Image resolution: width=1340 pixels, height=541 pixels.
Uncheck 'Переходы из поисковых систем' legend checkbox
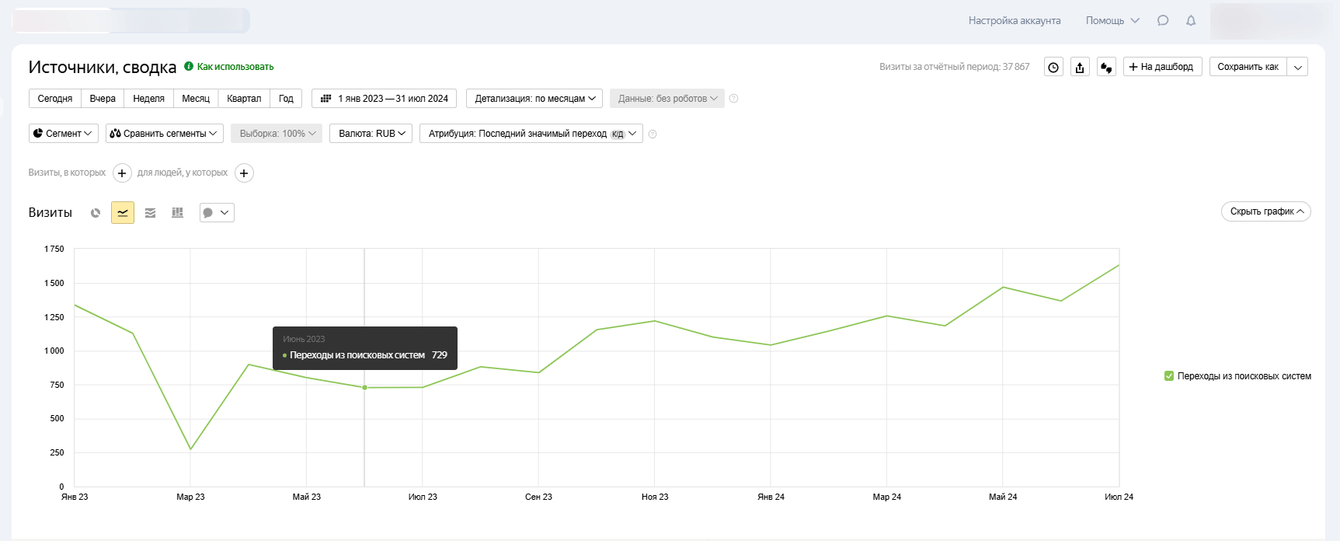[x=1169, y=376]
